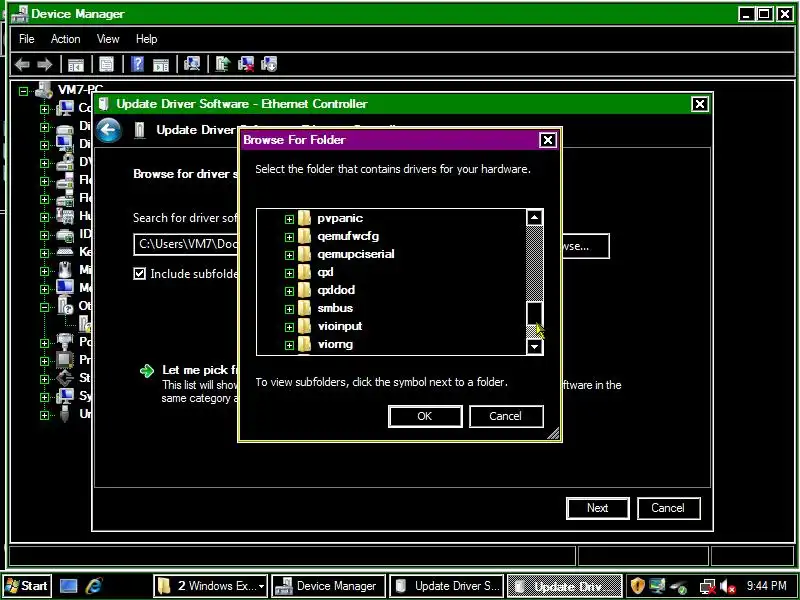Close the Browse For Folder dialog
The width and height of the screenshot is (800, 600).
pos(547,140)
